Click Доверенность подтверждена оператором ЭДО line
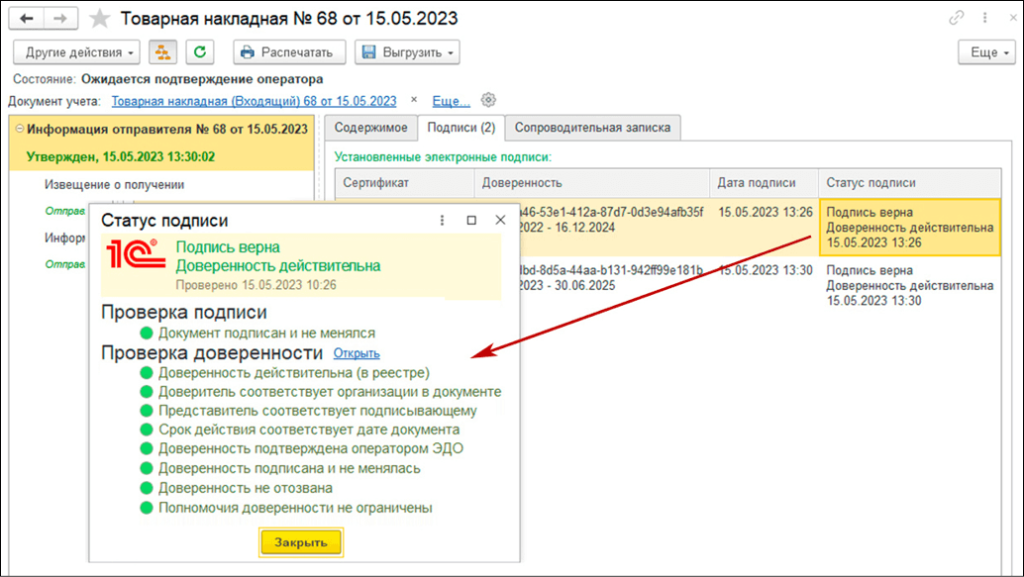1024x577 pixels. [311, 448]
